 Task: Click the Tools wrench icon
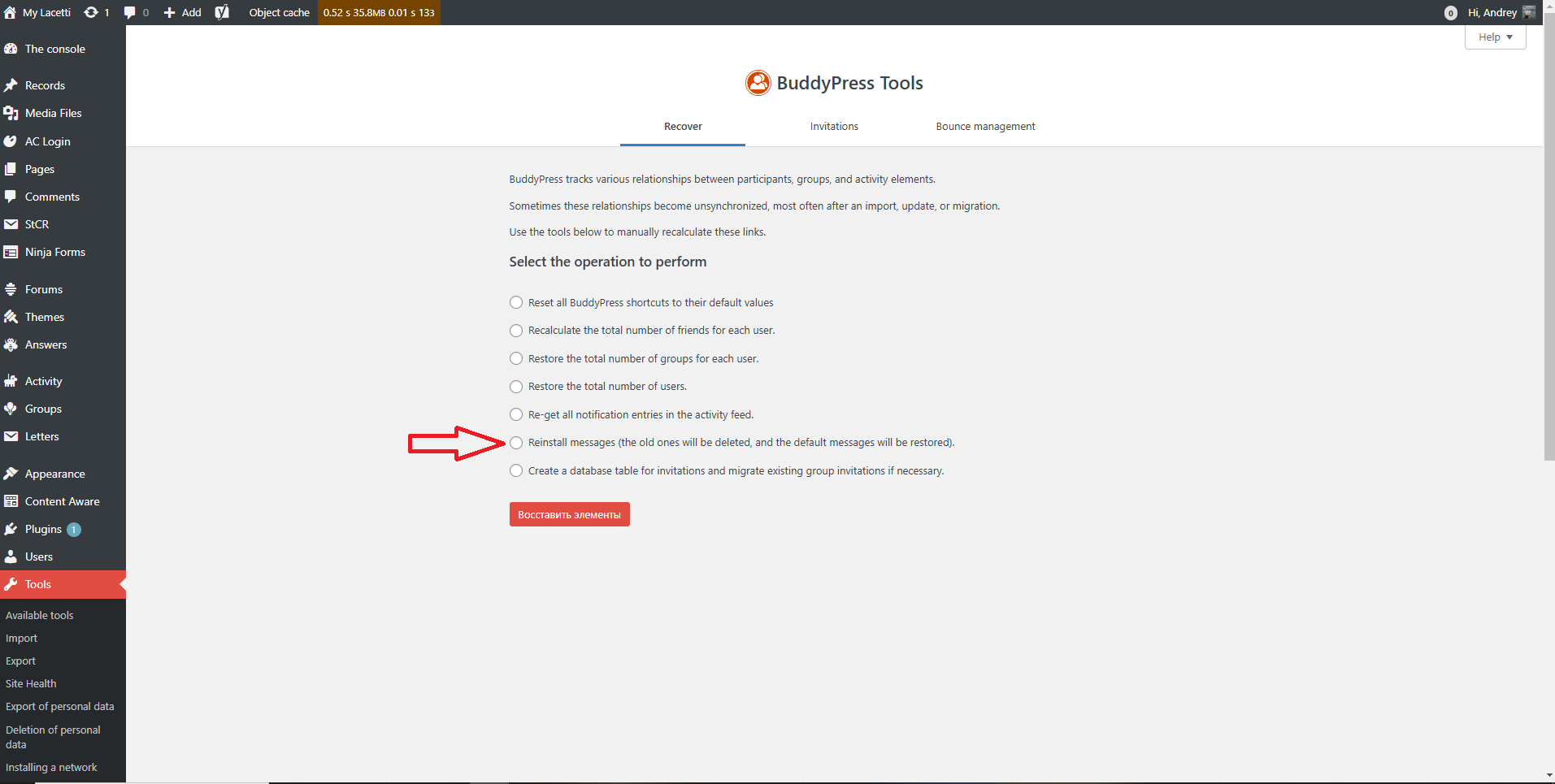pyautogui.click(x=11, y=584)
